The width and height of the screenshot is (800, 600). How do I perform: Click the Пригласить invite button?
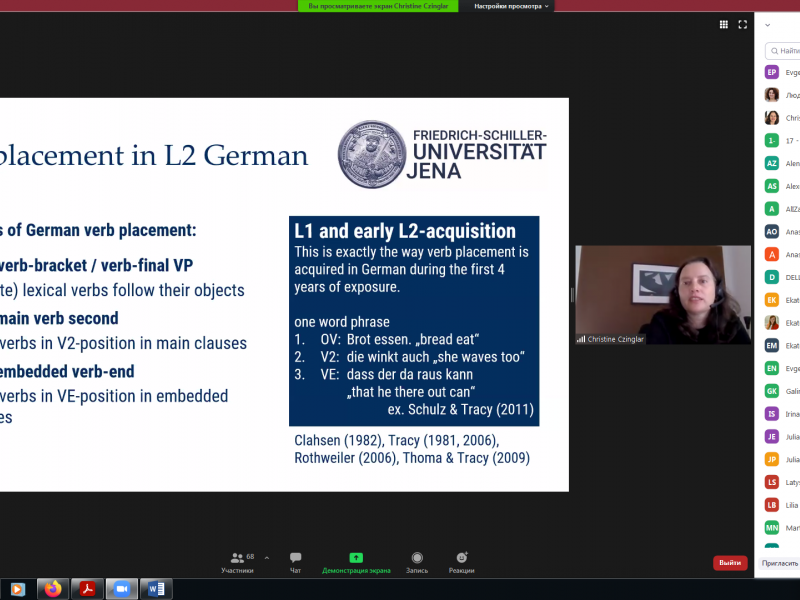780,563
